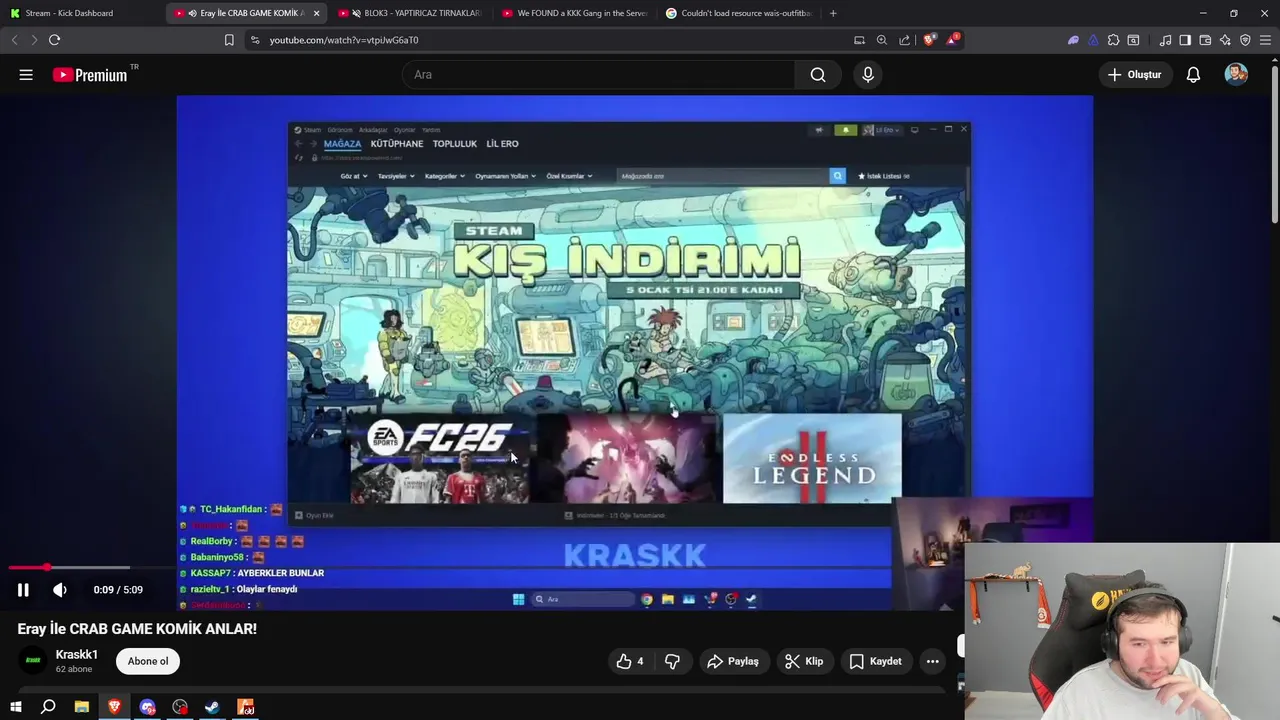Open the Windows Start menu
Screen dimensions: 1280x720
[x=16, y=707]
